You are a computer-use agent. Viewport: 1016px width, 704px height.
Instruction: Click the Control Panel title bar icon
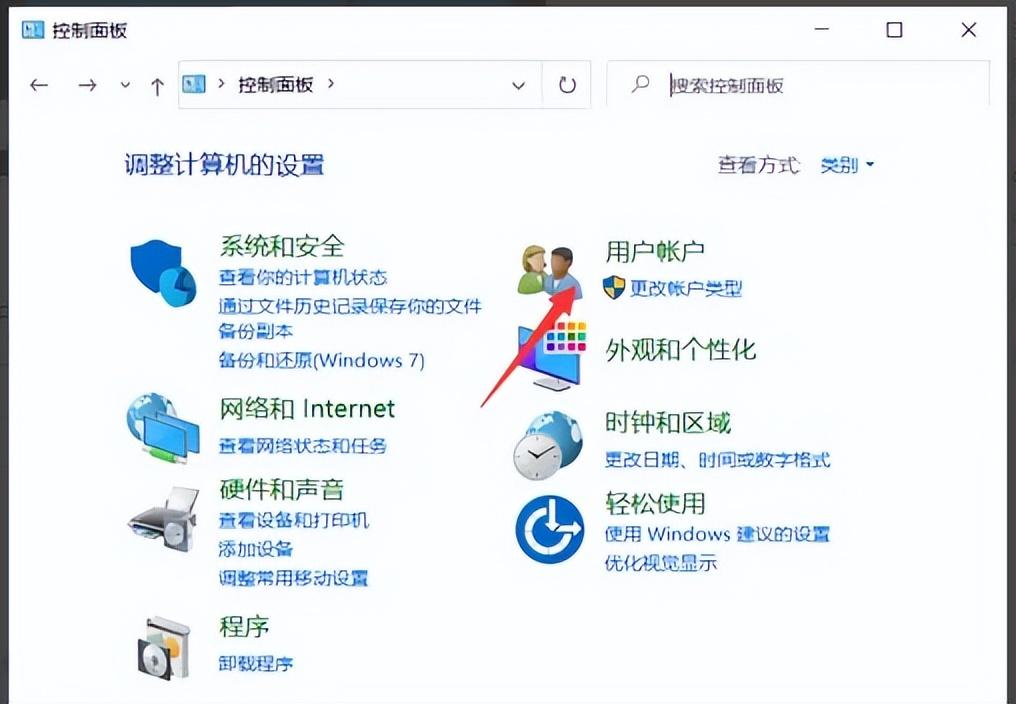click(x=32, y=30)
